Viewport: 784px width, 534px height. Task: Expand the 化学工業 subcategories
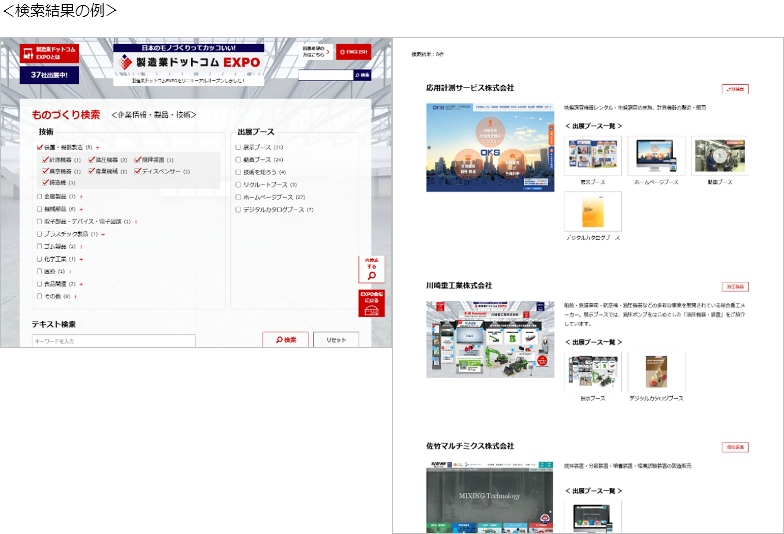click(x=81, y=259)
